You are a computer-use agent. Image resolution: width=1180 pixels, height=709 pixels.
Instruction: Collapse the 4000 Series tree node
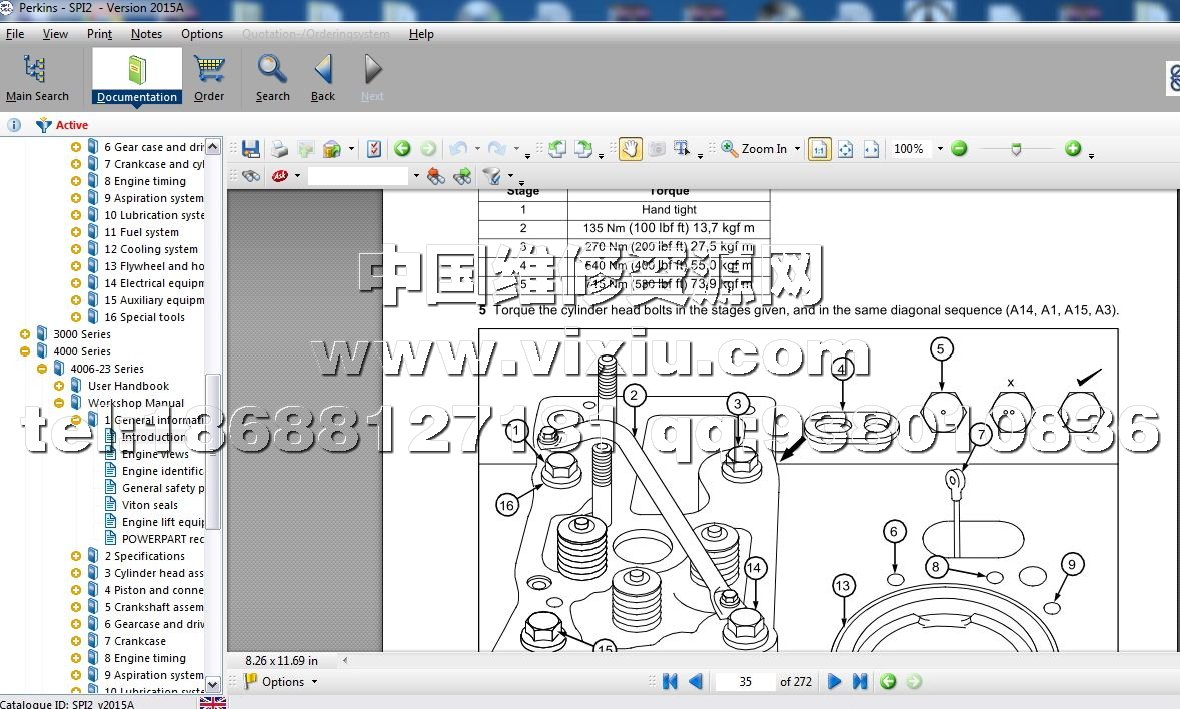click(25, 351)
